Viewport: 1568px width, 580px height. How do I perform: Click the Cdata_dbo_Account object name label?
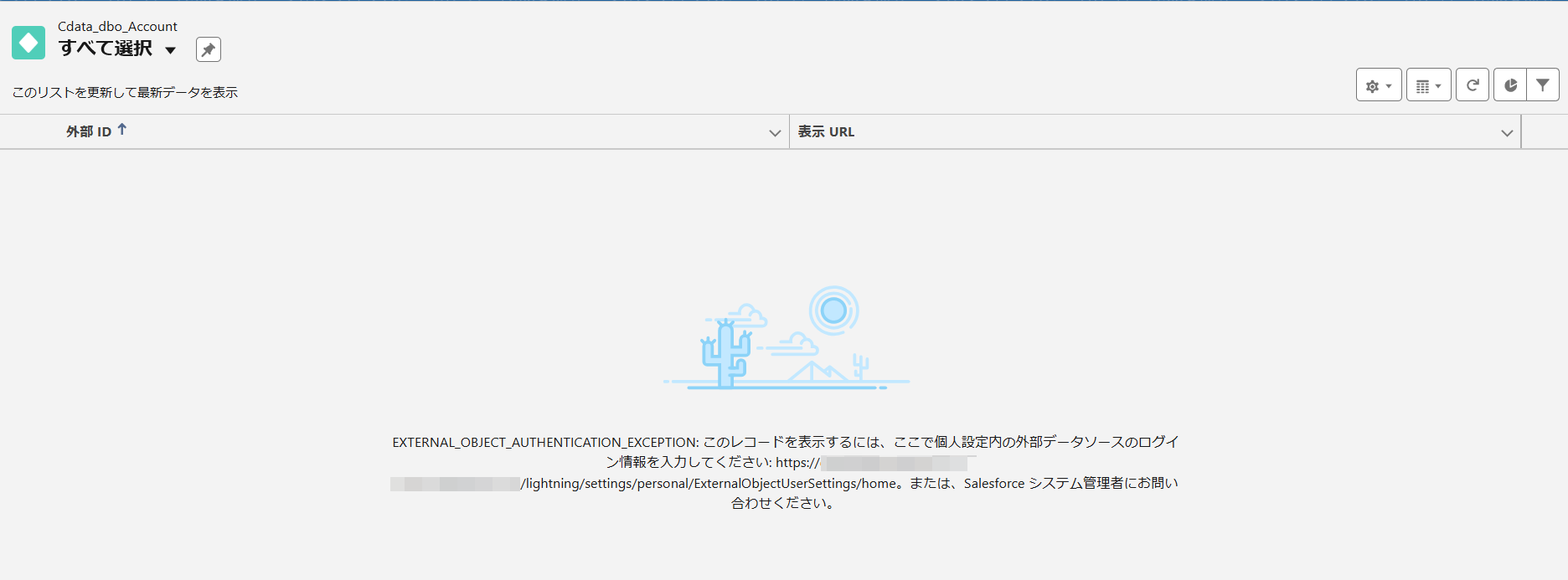tap(117, 26)
